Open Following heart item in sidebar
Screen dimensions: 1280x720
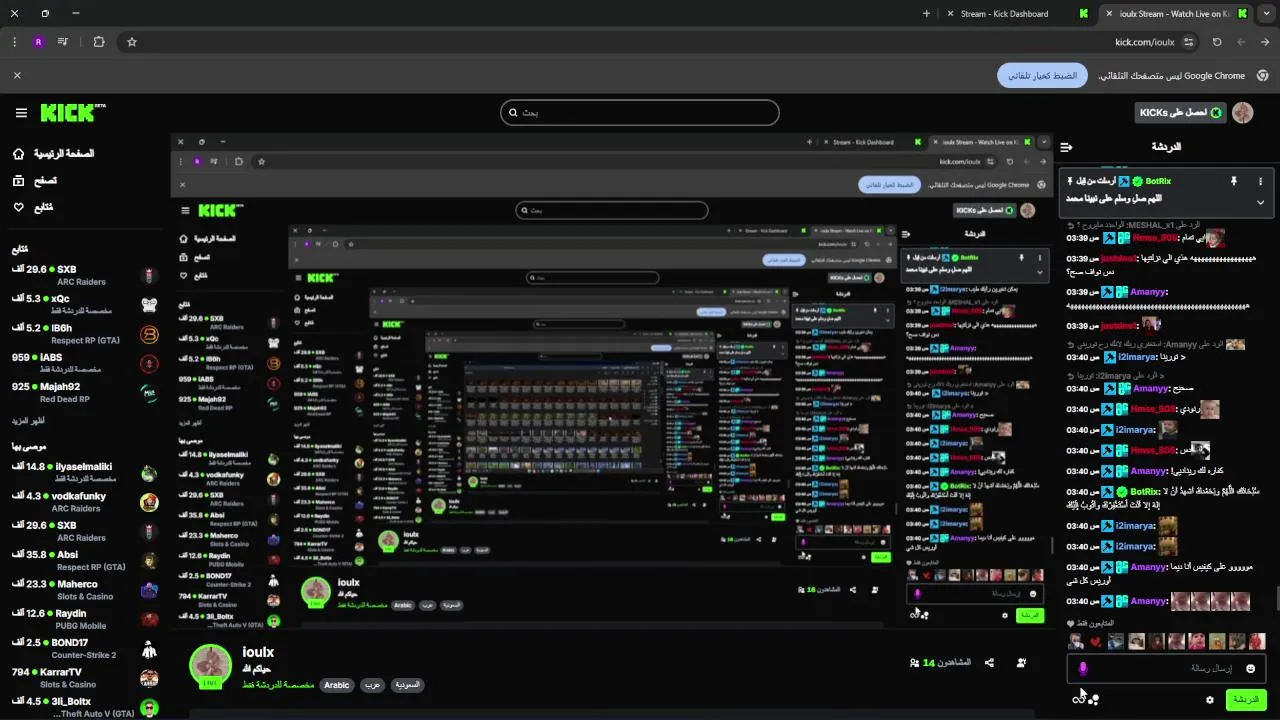click(32, 207)
